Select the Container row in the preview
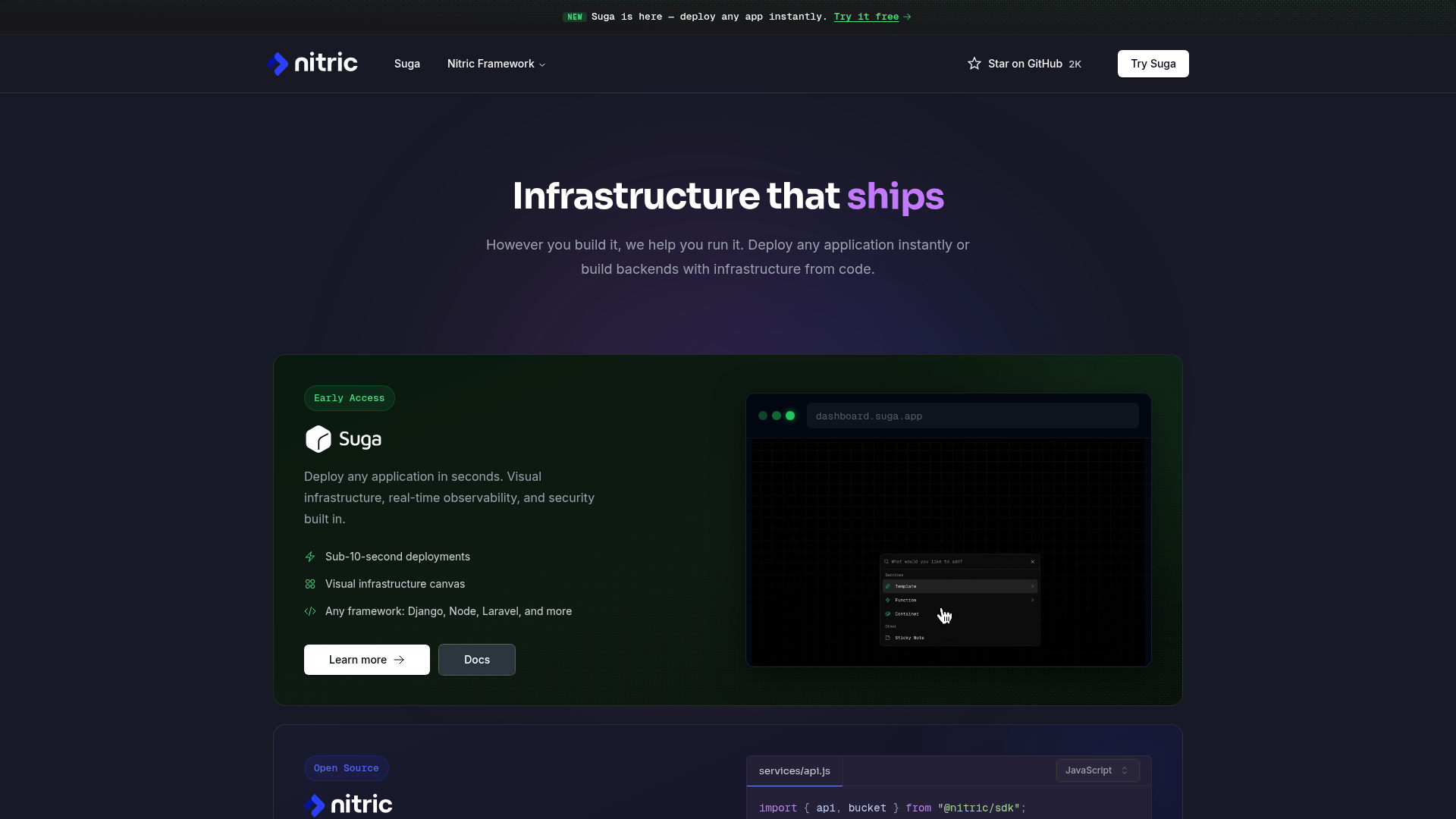The width and height of the screenshot is (1456, 819). pos(960,613)
